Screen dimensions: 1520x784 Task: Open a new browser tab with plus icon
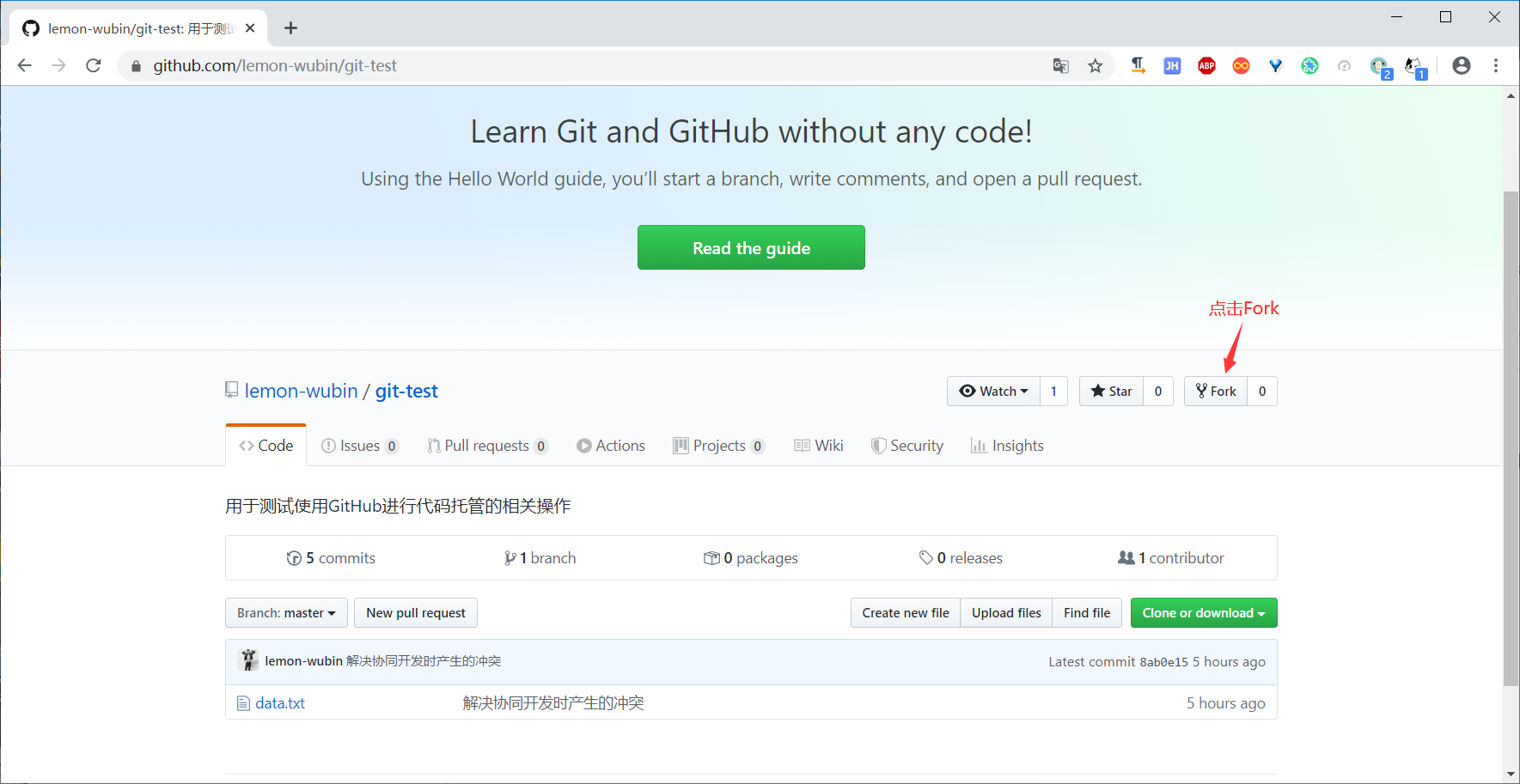tap(290, 28)
